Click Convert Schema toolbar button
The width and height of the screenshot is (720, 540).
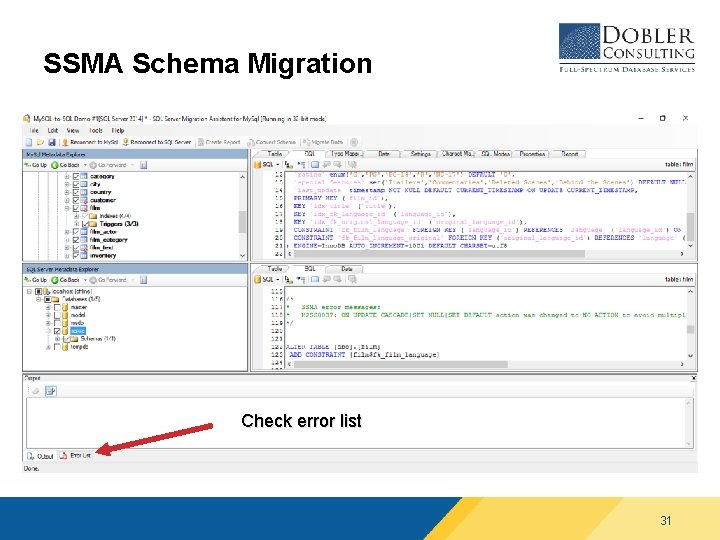pyautogui.click(x=271, y=142)
